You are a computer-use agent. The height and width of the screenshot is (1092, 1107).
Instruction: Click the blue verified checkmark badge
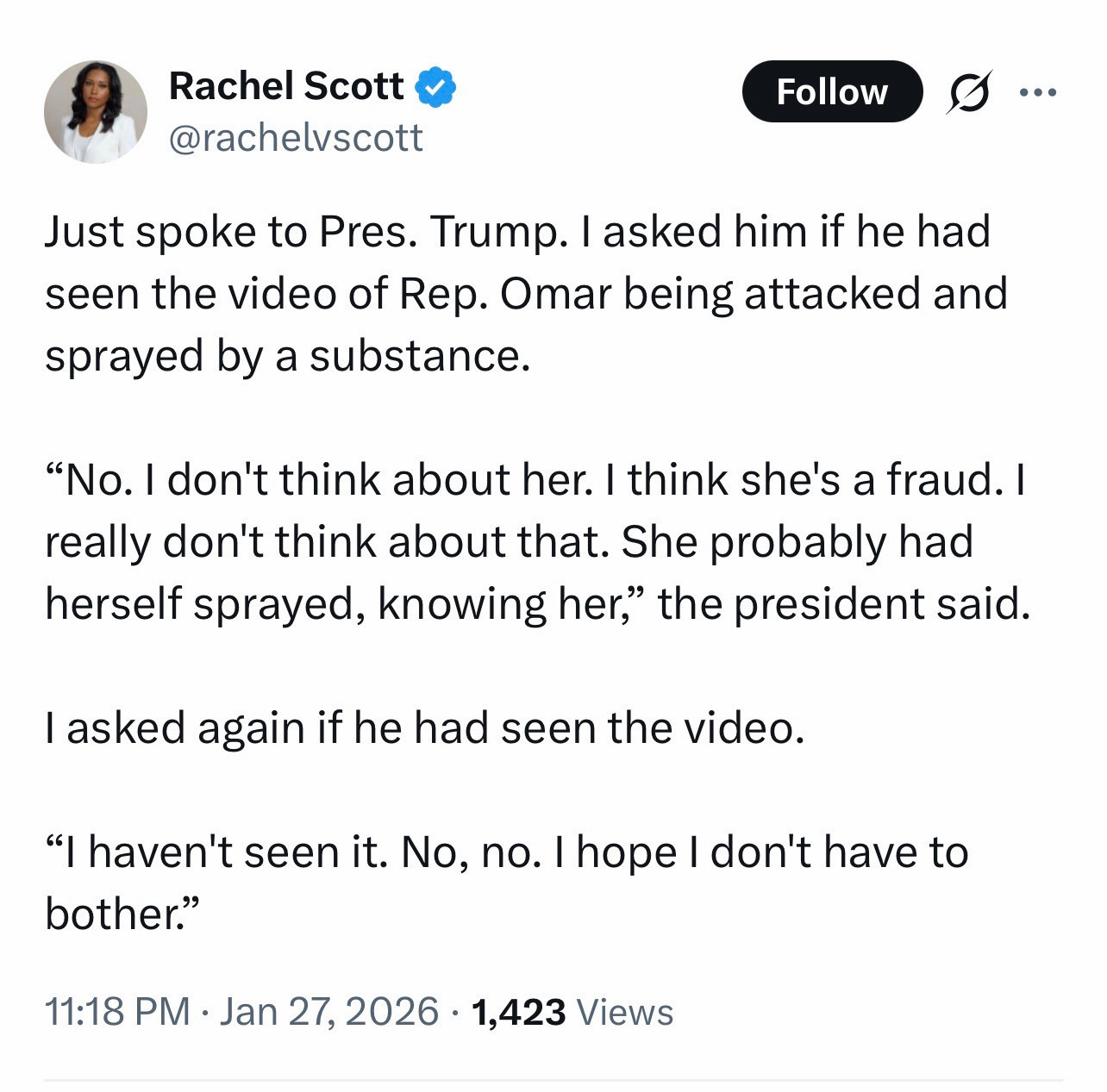pyautogui.click(x=436, y=87)
